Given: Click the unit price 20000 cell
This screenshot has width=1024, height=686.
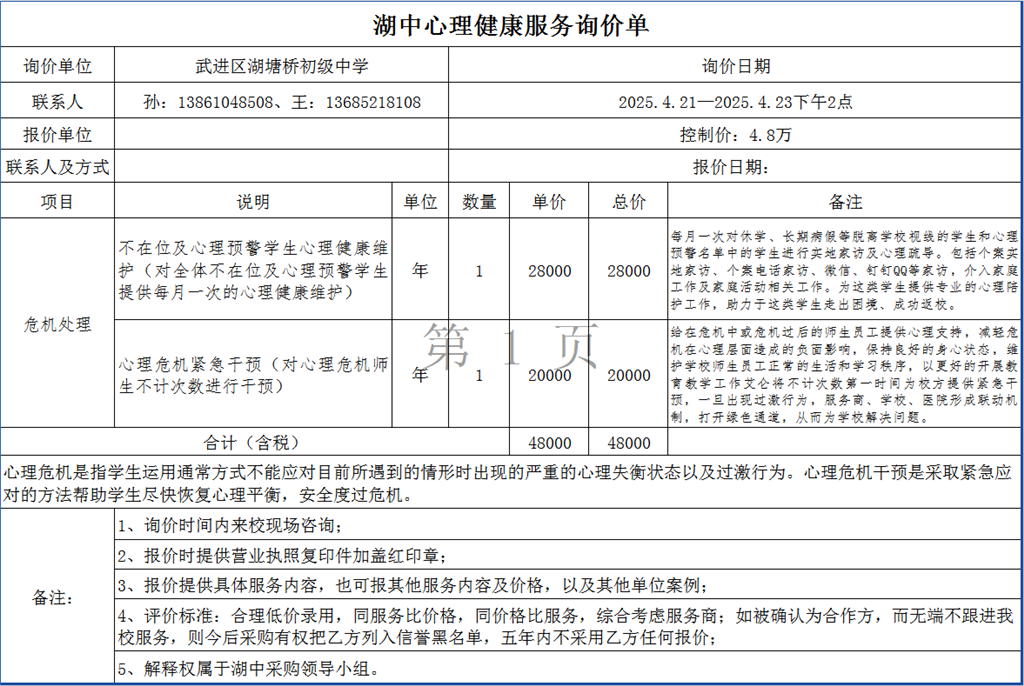Looking at the screenshot, I should (549, 375).
